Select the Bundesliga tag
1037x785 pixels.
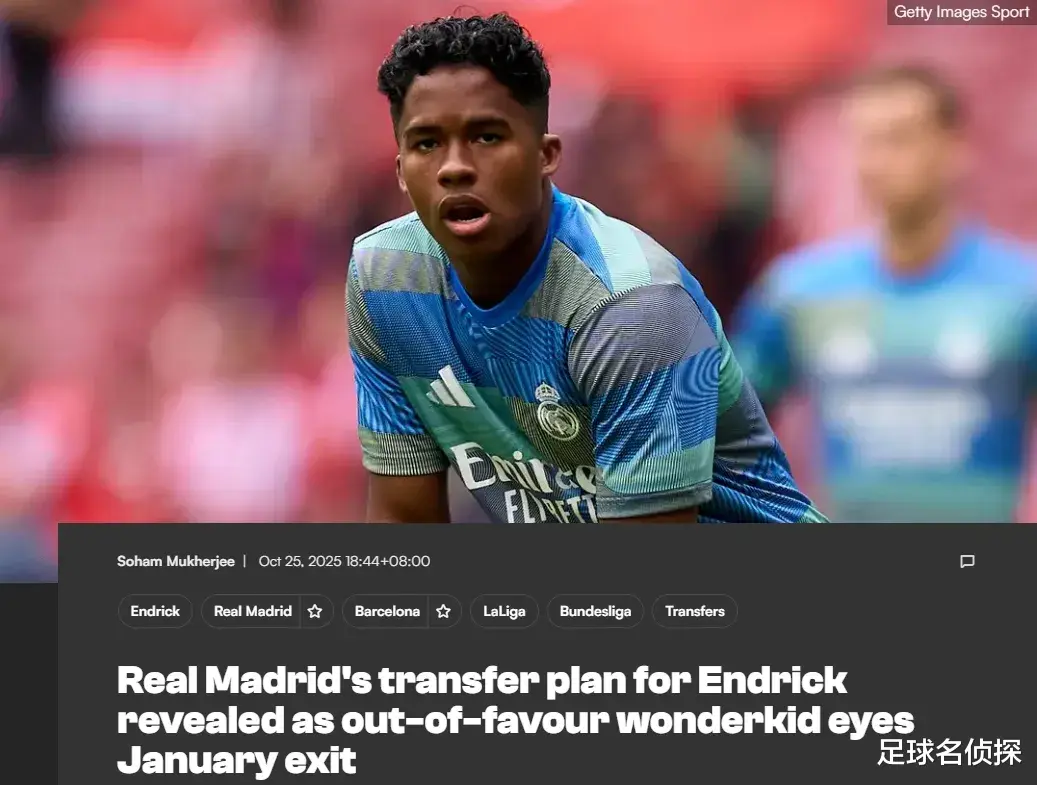tap(595, 611)
